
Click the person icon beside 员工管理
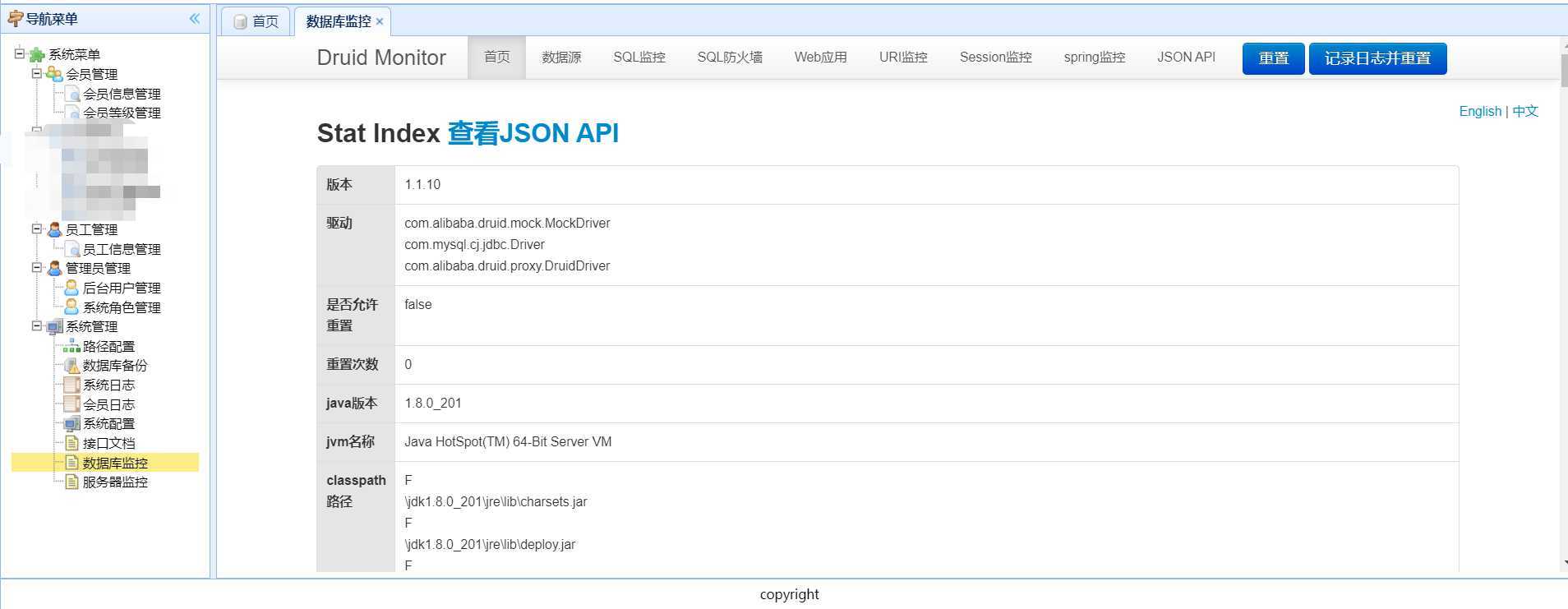[54, 229]
